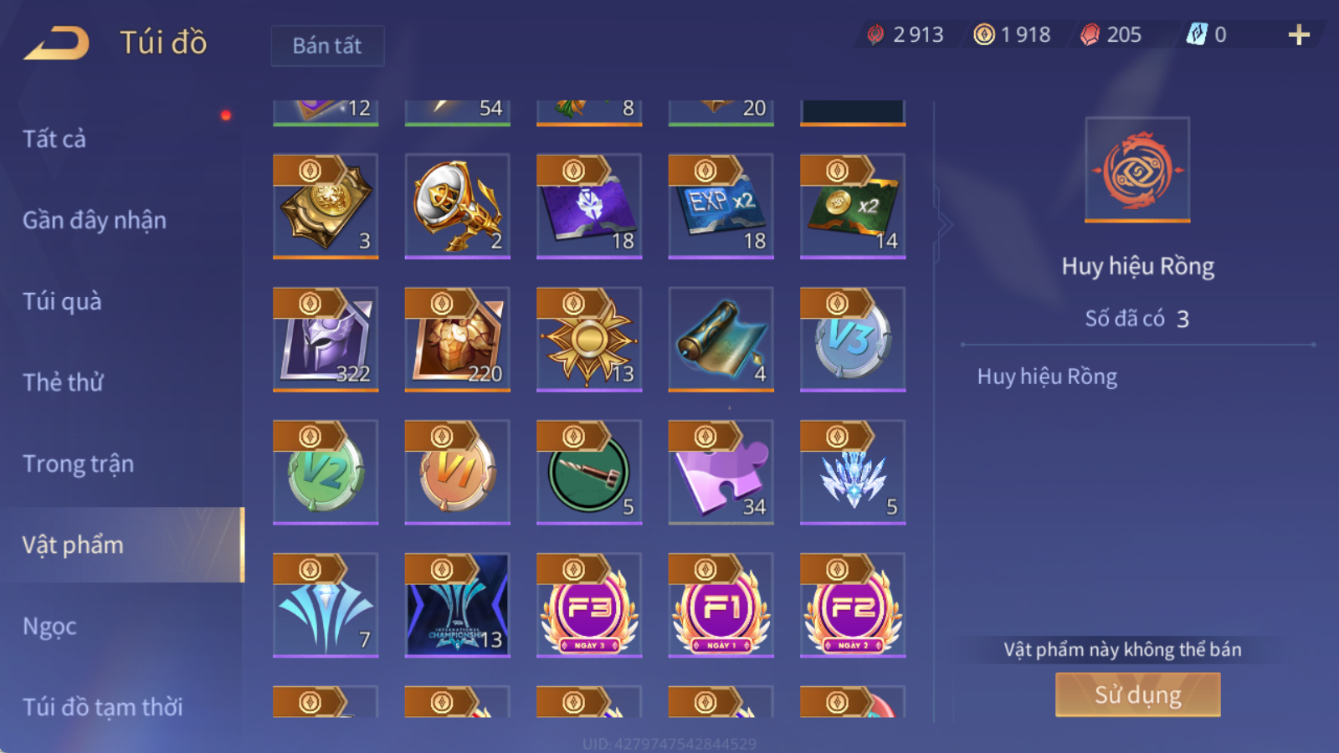Screen dimensions: 1339x753
Task: Click the Bán tất button
Action: [327, 46]
